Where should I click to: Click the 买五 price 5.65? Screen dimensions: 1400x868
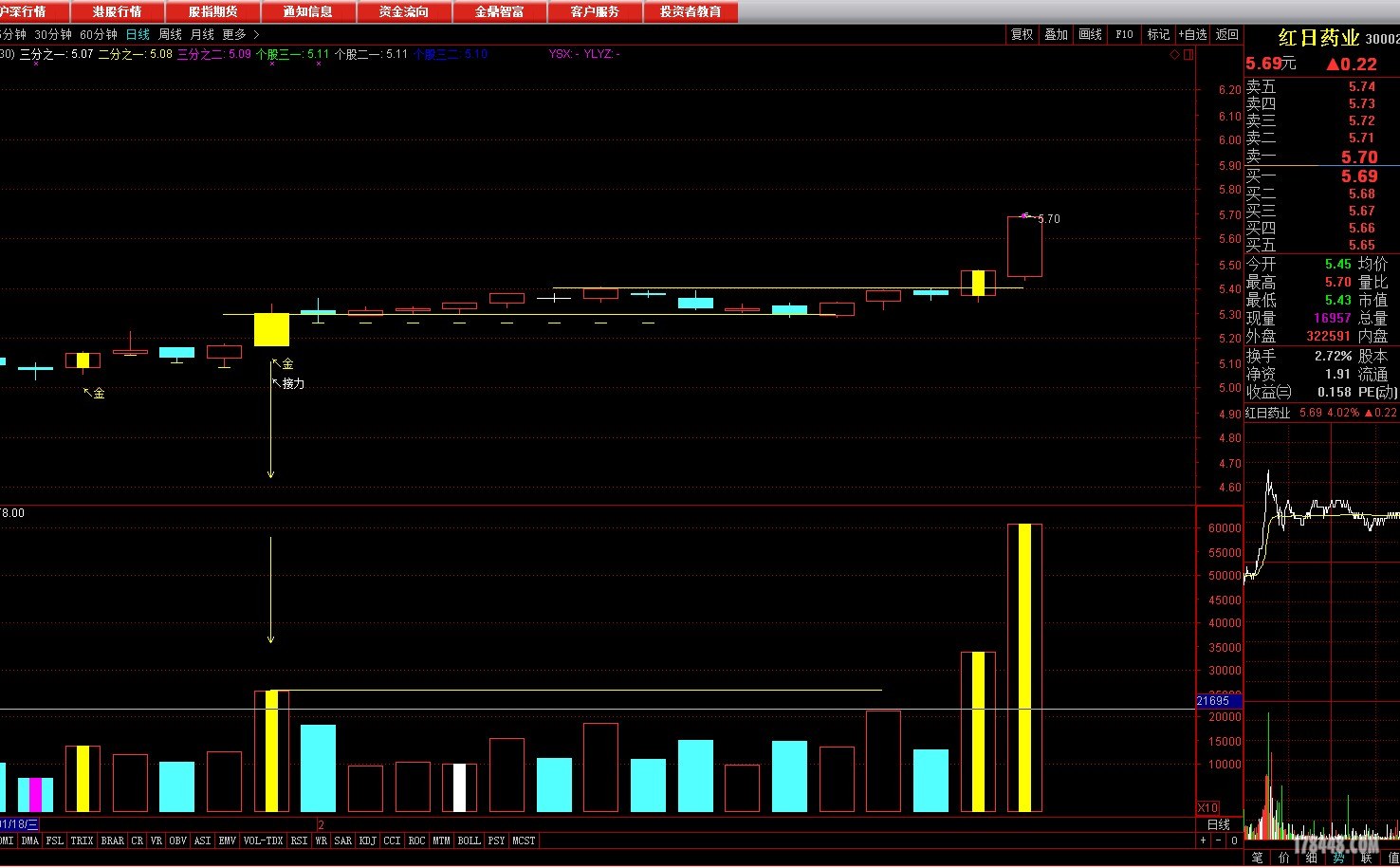[1362, 245]
